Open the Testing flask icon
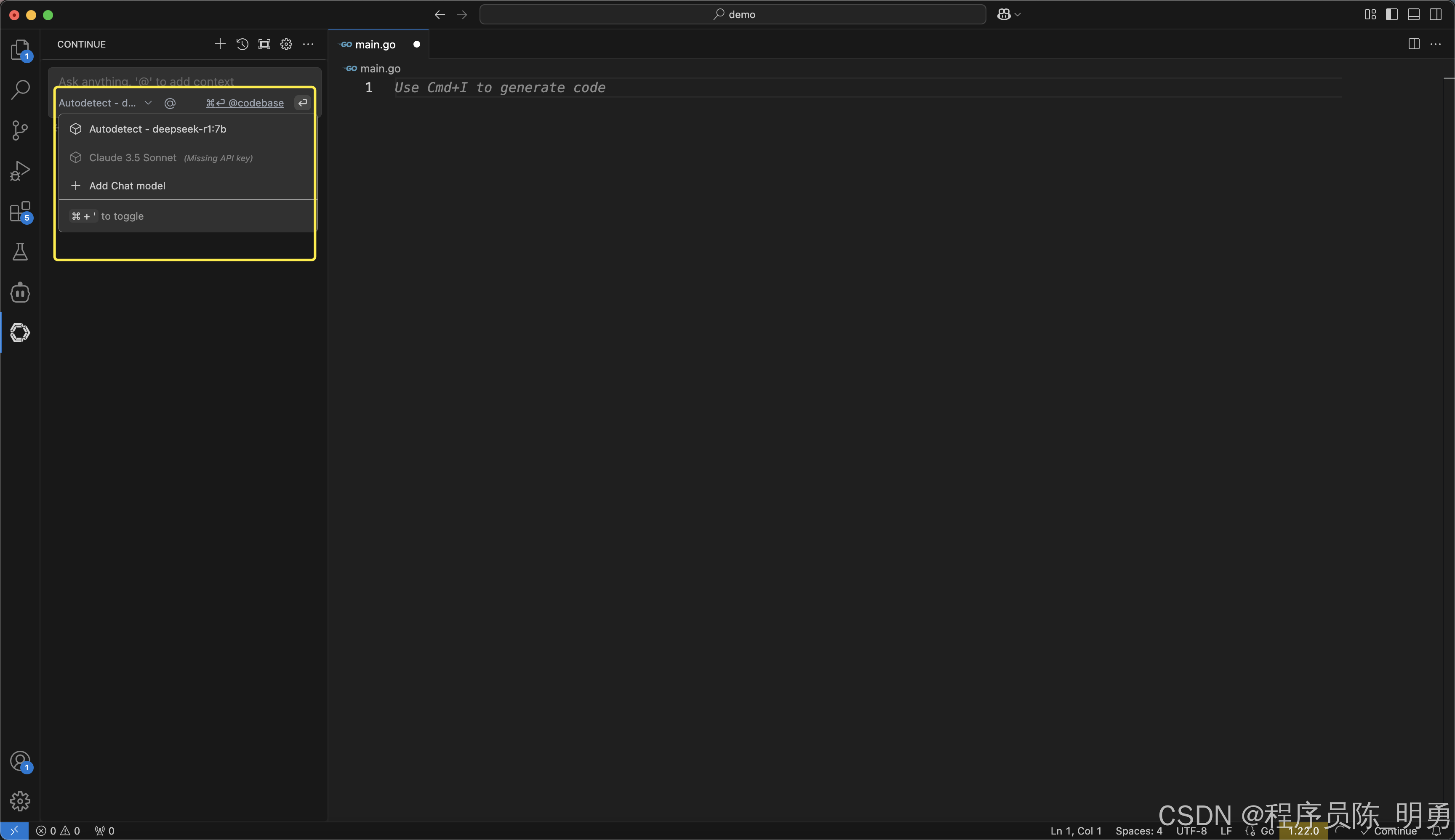 20,252
